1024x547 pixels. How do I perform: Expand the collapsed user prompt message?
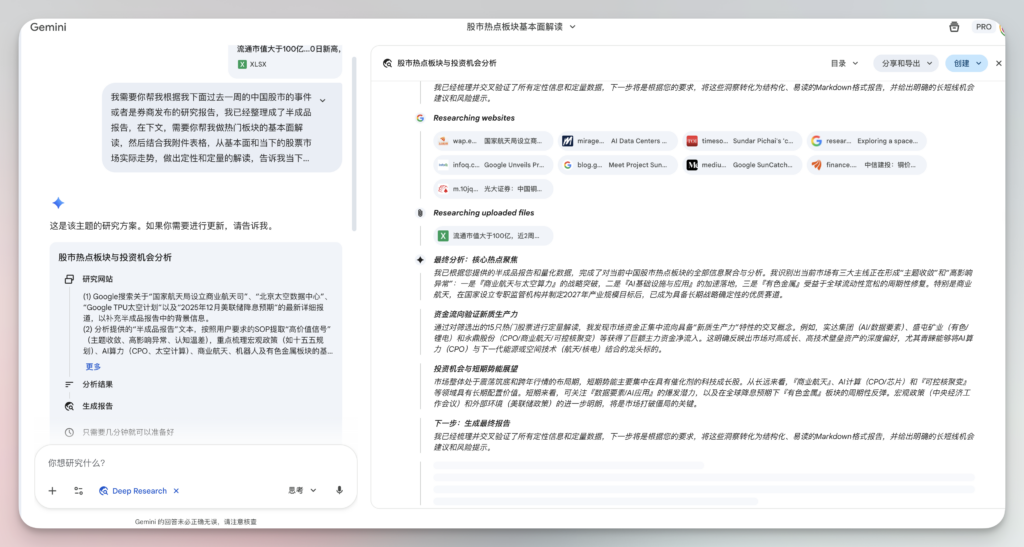(x=322, y=100)
